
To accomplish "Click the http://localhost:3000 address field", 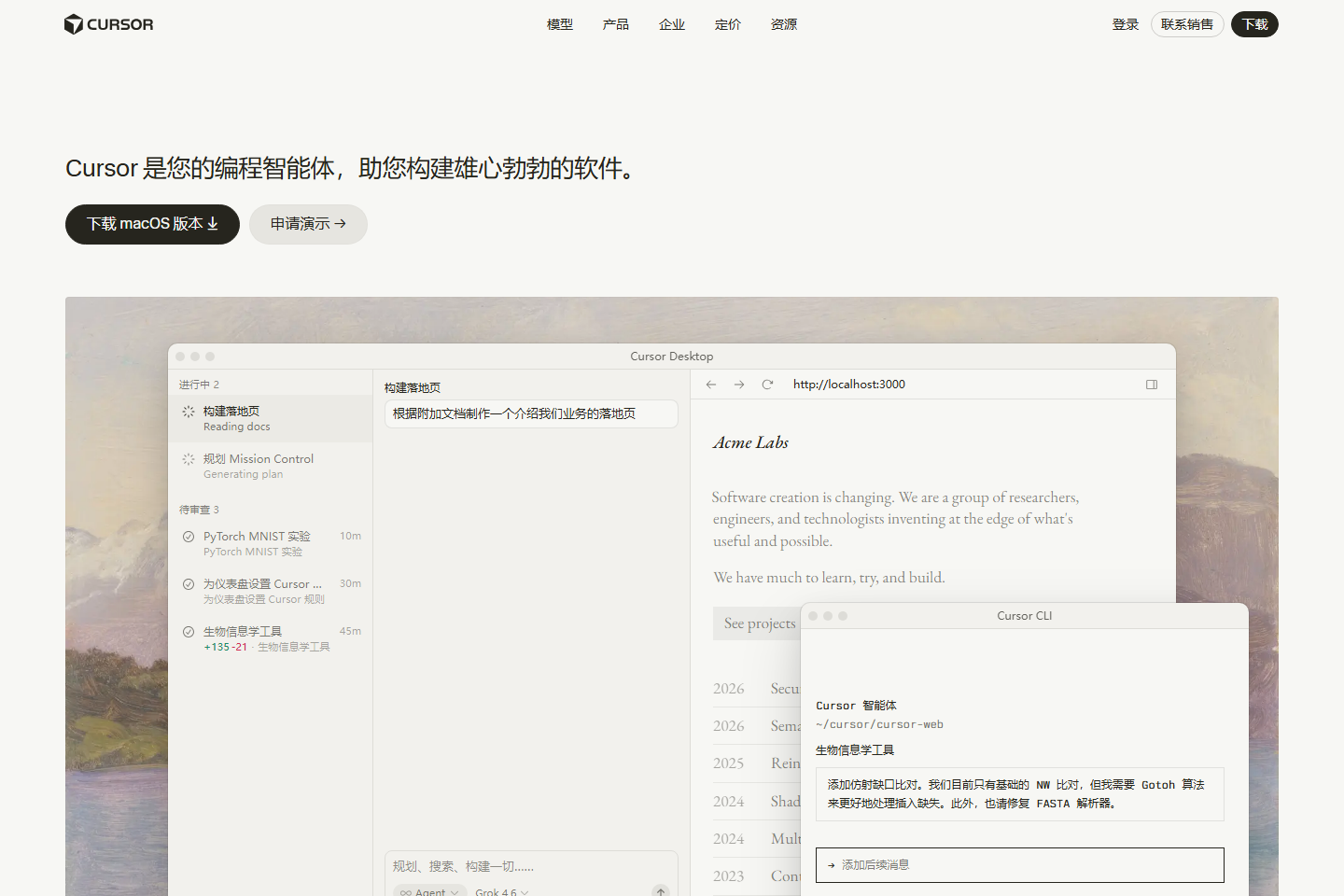I will click(x=849, y=385).
